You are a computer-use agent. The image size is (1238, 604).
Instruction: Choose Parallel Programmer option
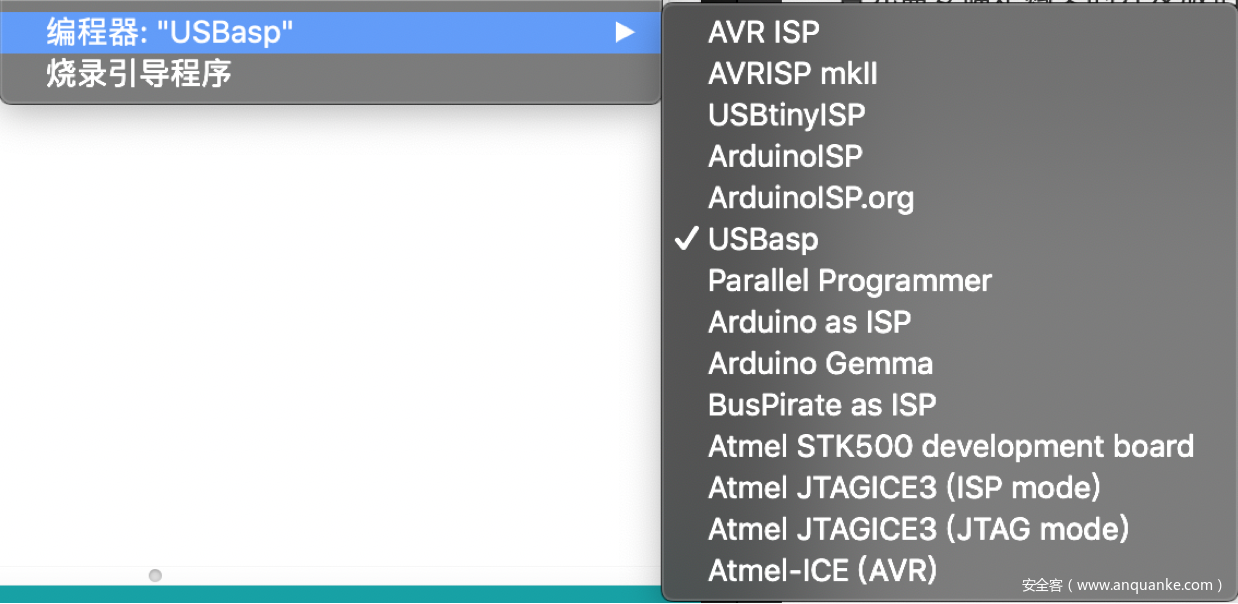tap(849, 281)
